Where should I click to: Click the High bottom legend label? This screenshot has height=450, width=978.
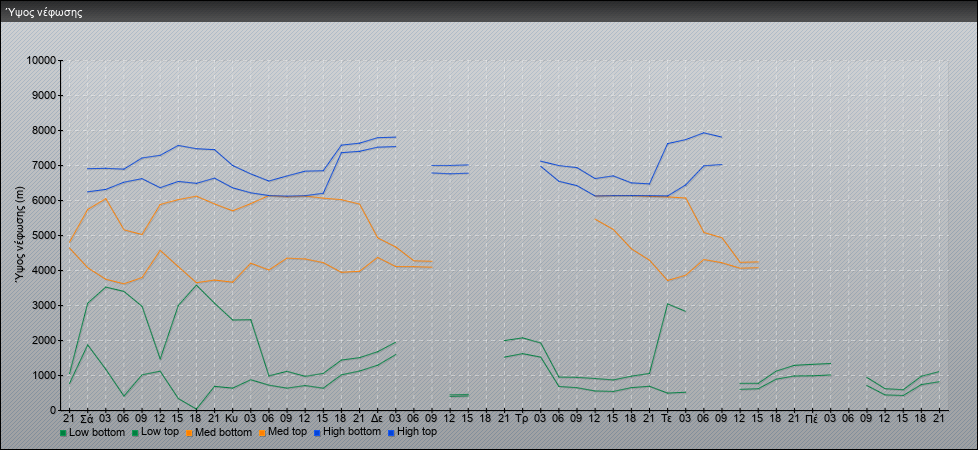tap(351, 431)
